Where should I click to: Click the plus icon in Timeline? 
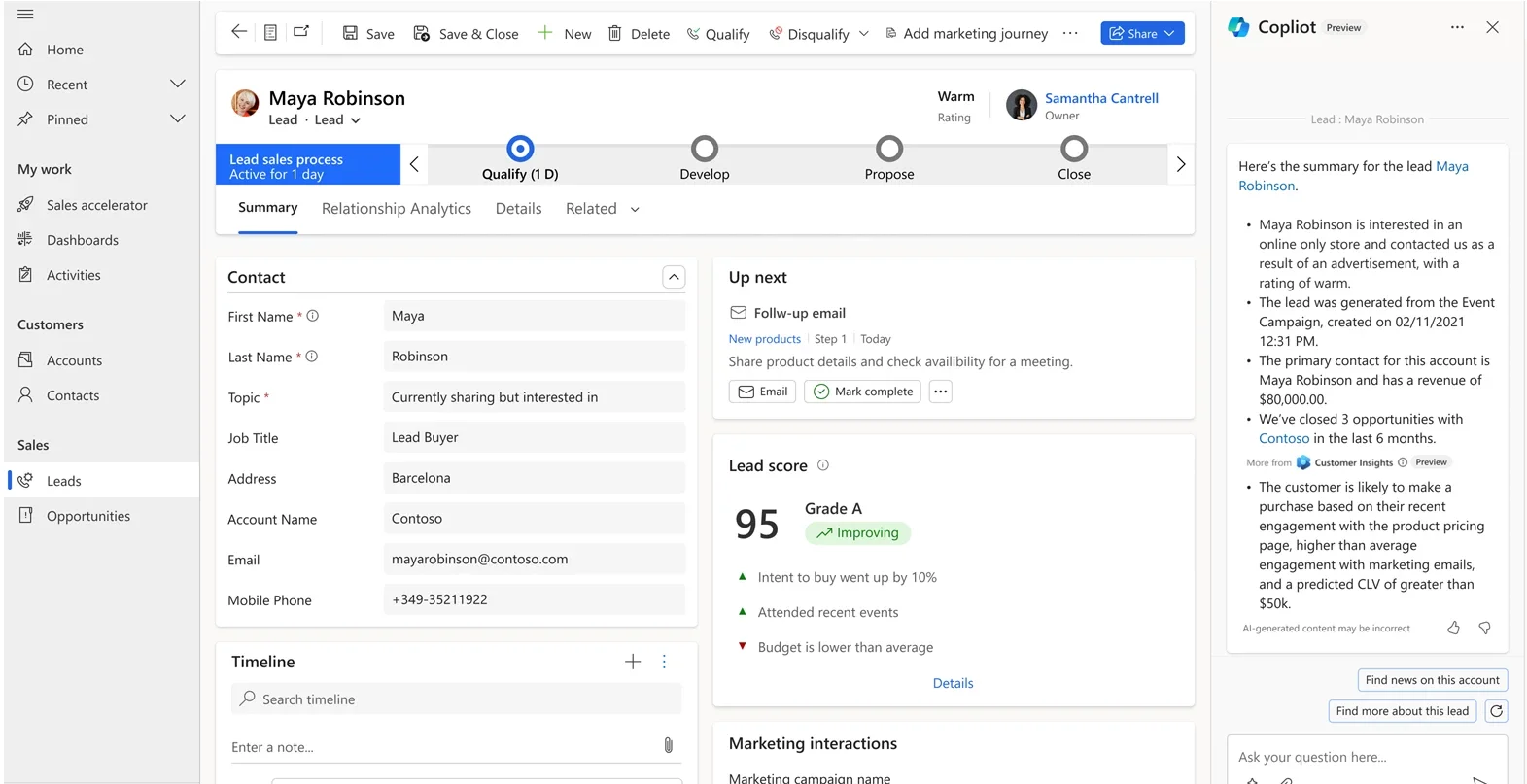coord(633,662)
